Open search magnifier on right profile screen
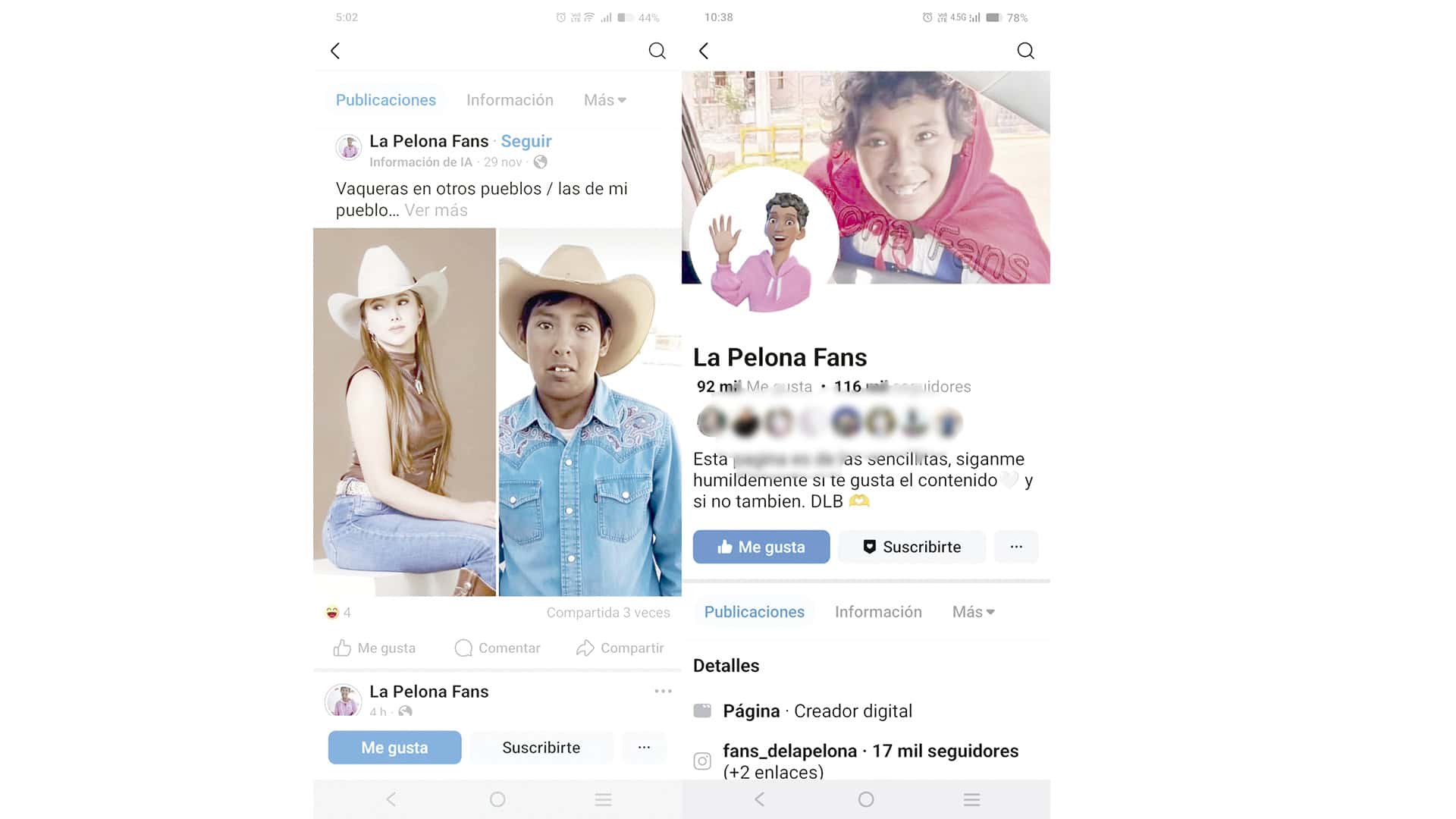Viewport: 1456px width, 819px height. coord(1025,51)
